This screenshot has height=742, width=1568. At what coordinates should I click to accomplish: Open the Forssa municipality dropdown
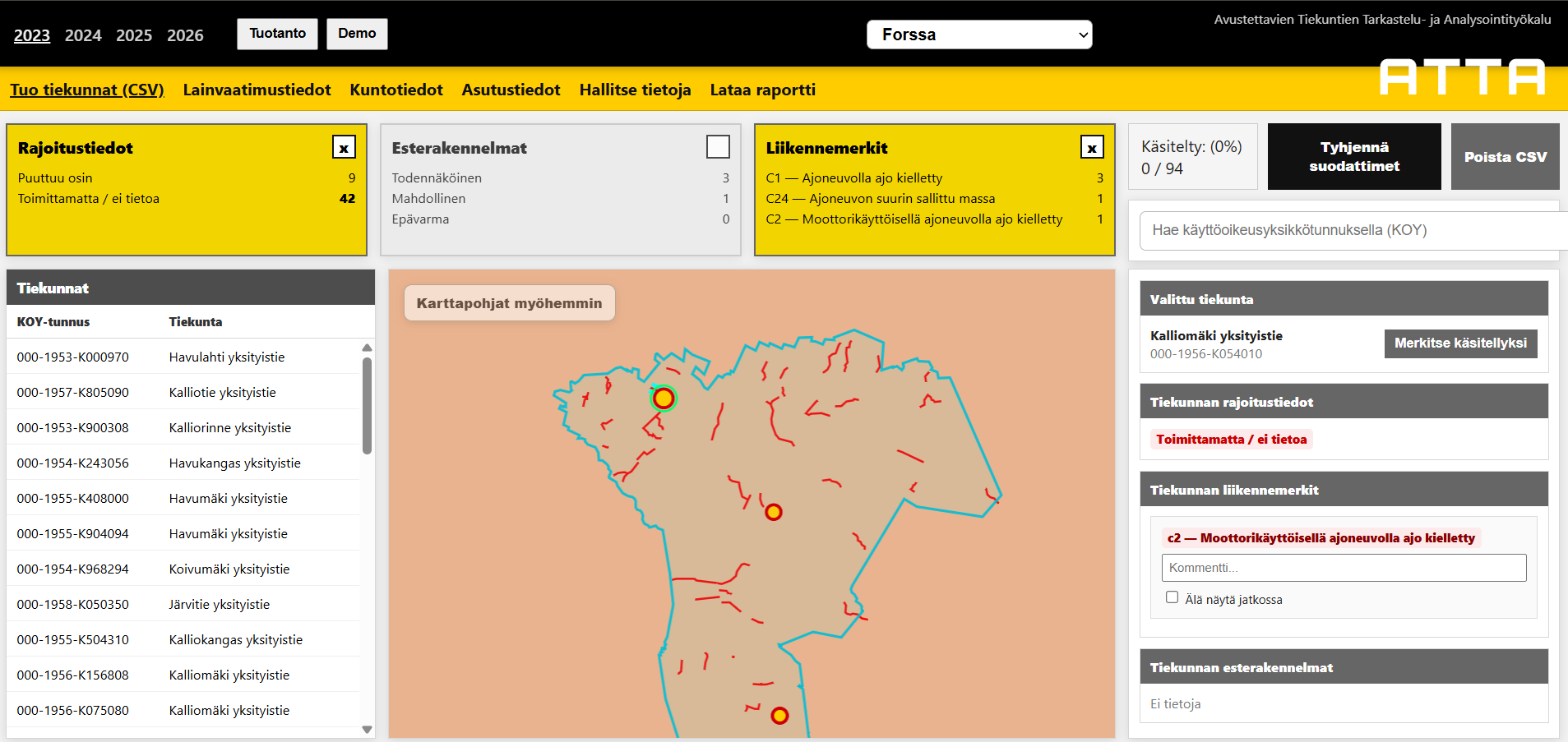coord(979,35)
